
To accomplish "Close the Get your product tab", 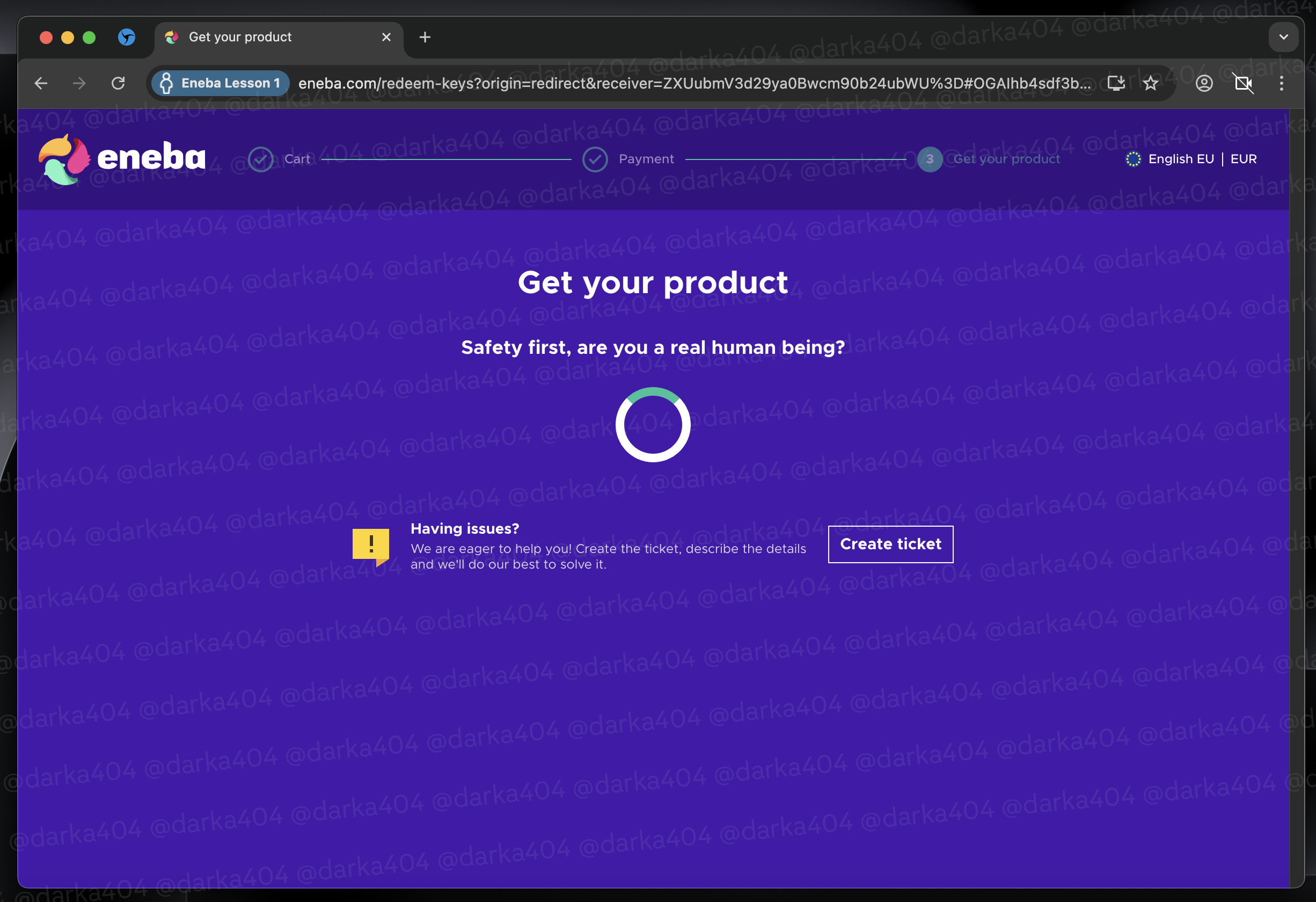I will 386,37.
